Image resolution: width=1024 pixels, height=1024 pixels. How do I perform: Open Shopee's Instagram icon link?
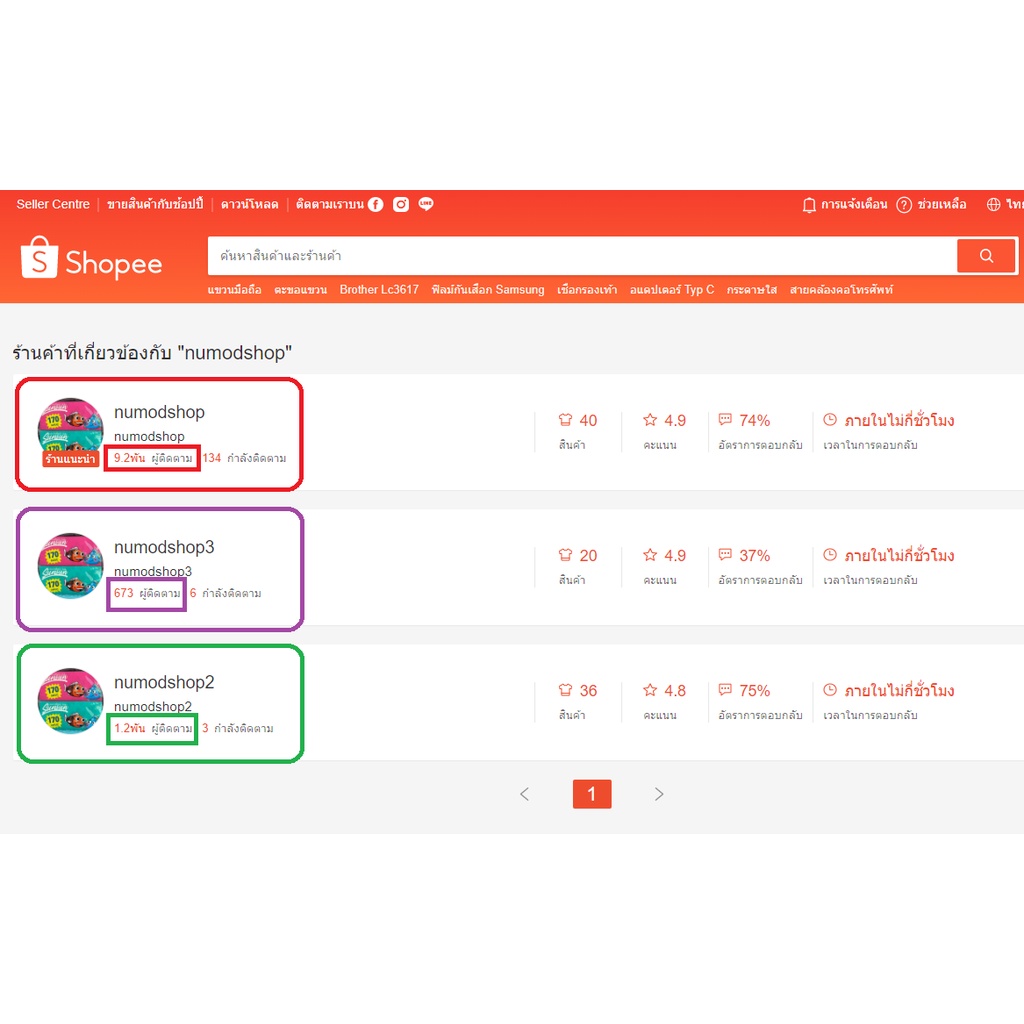click(x=401, y=204)
